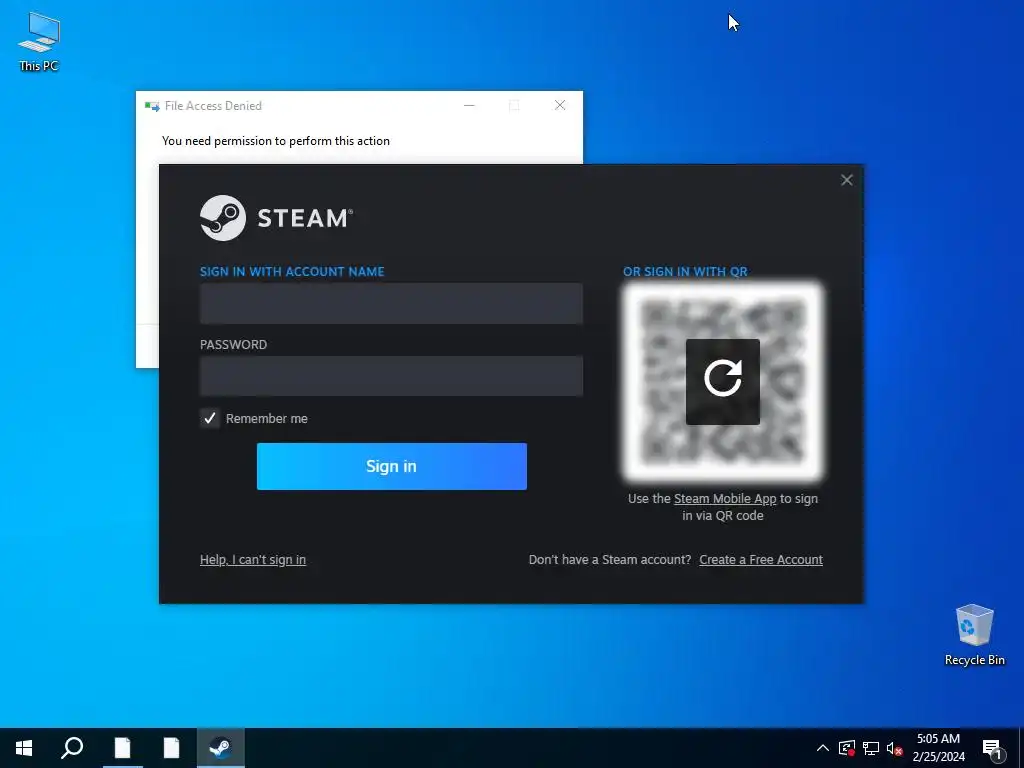Click the first blank-file taskbar icon
This screenshot has height=768, width=1024.
pos(123,748)
